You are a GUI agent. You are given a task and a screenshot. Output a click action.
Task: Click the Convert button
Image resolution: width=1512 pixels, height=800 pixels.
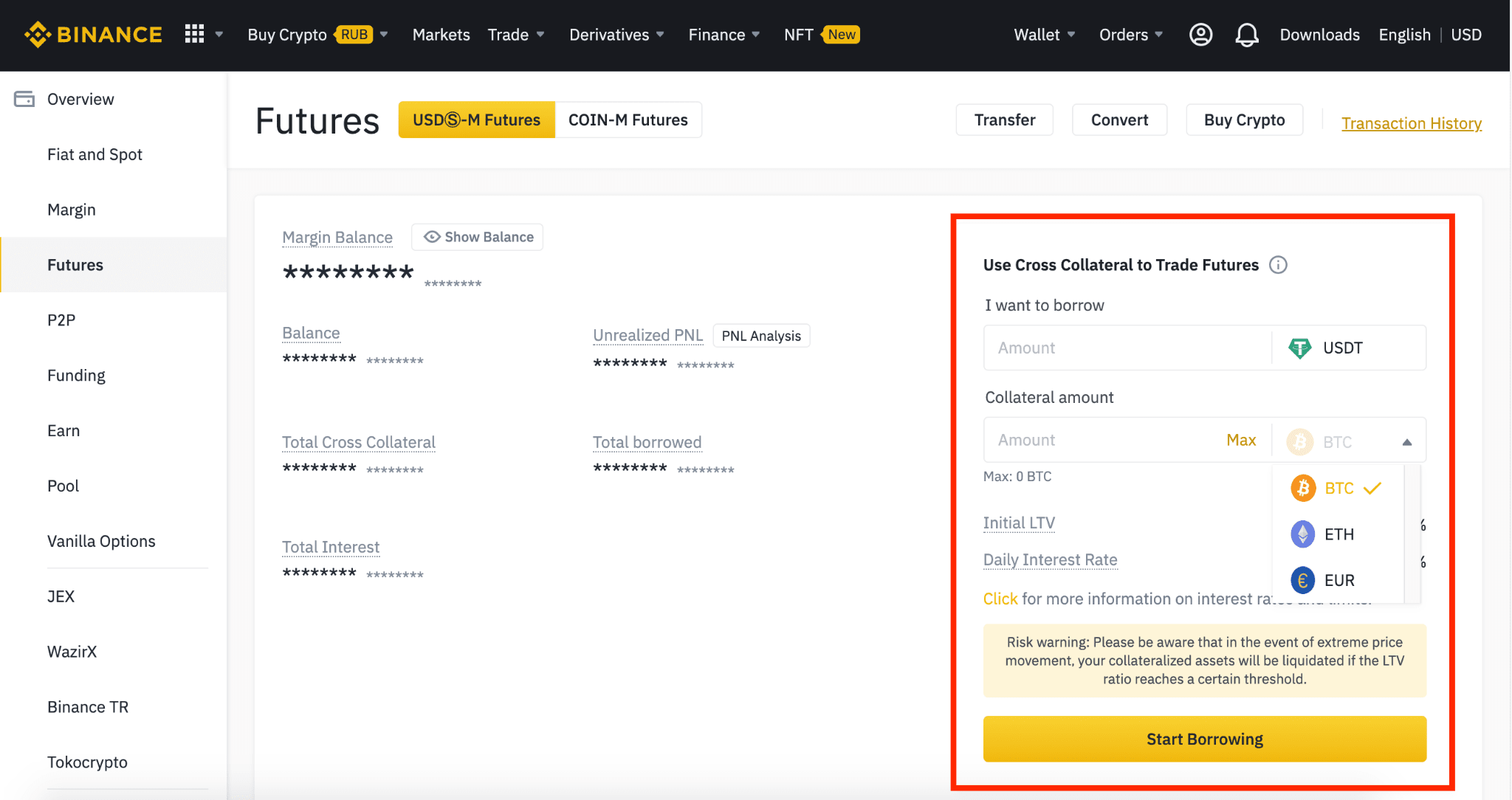click(1119, 120)
